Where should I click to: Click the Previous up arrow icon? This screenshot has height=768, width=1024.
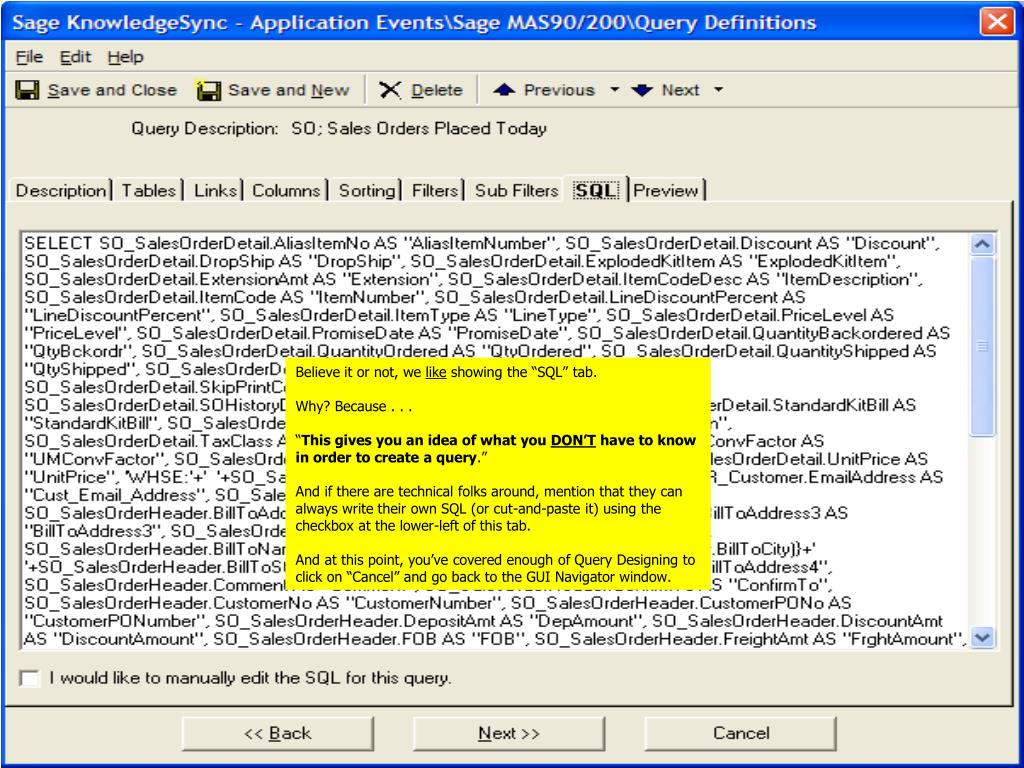(504, 90)
